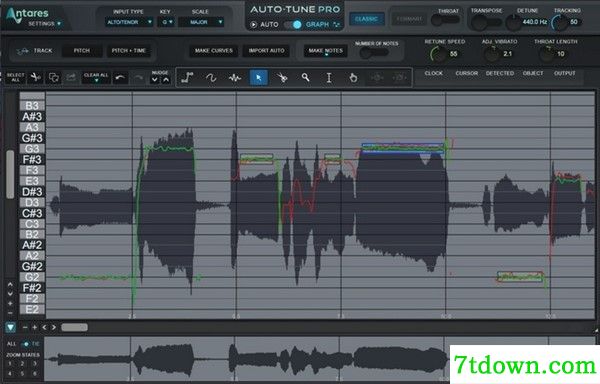Click Auto mode play icon
The width and height of the screenshot is (600, 384).
tap(253, 24)
